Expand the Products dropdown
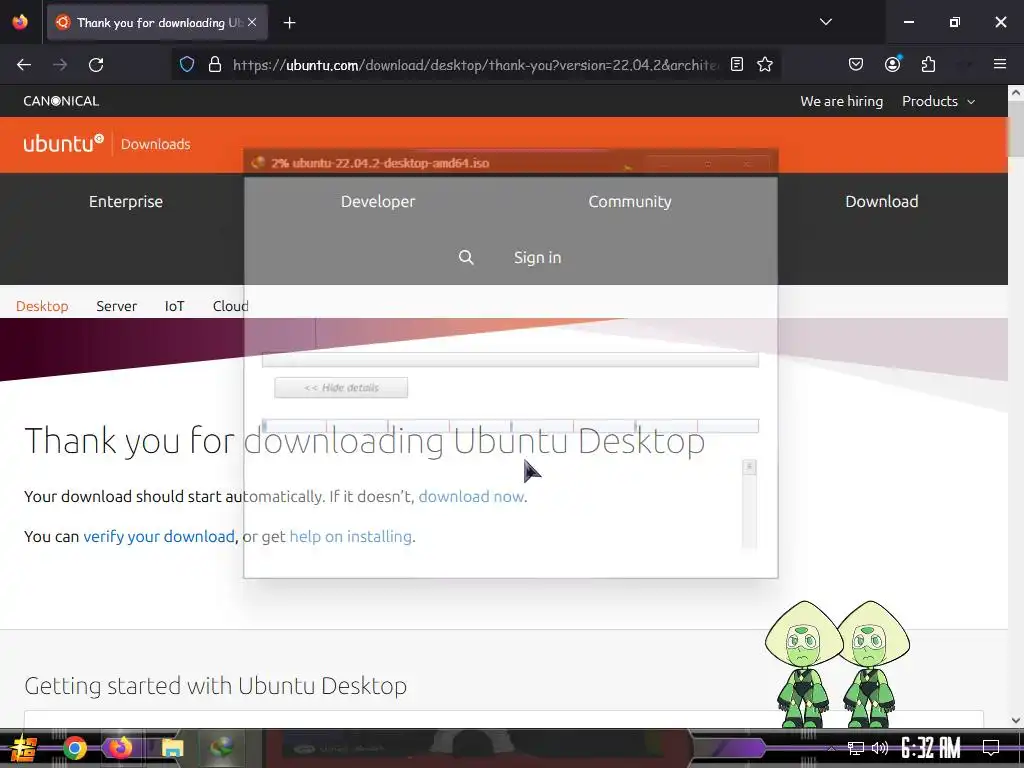The image size is (1024, 768). [x=938, y=101]
